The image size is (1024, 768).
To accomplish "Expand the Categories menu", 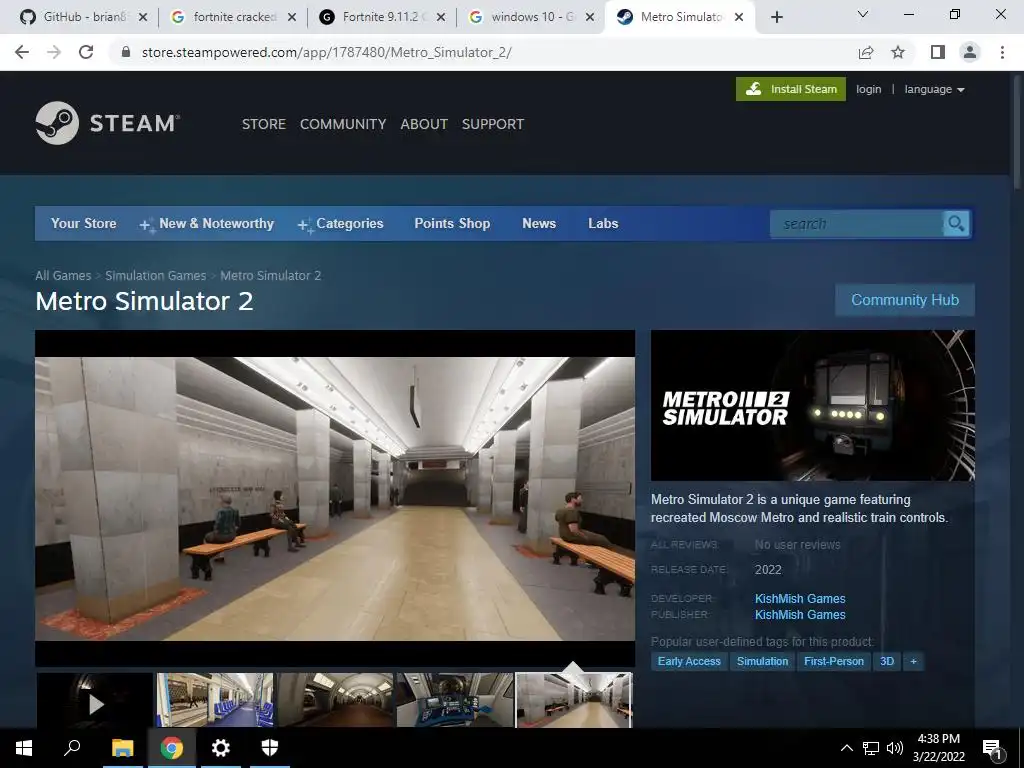I will 341,223.
